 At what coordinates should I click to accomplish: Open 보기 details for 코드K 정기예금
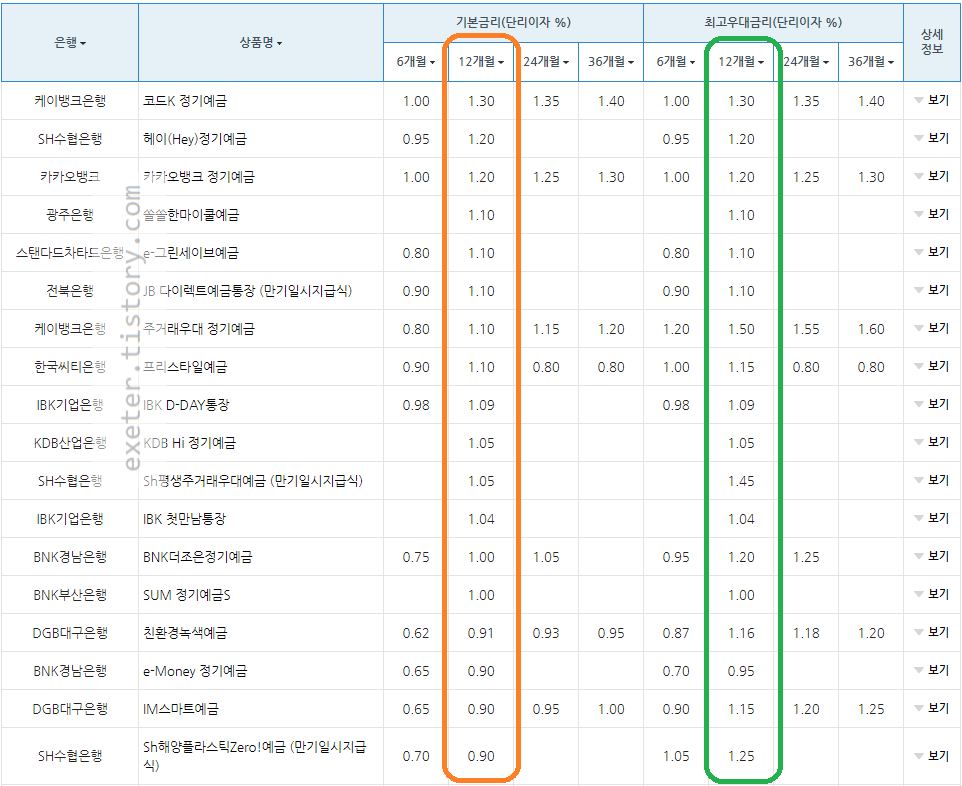pos(932,100)
